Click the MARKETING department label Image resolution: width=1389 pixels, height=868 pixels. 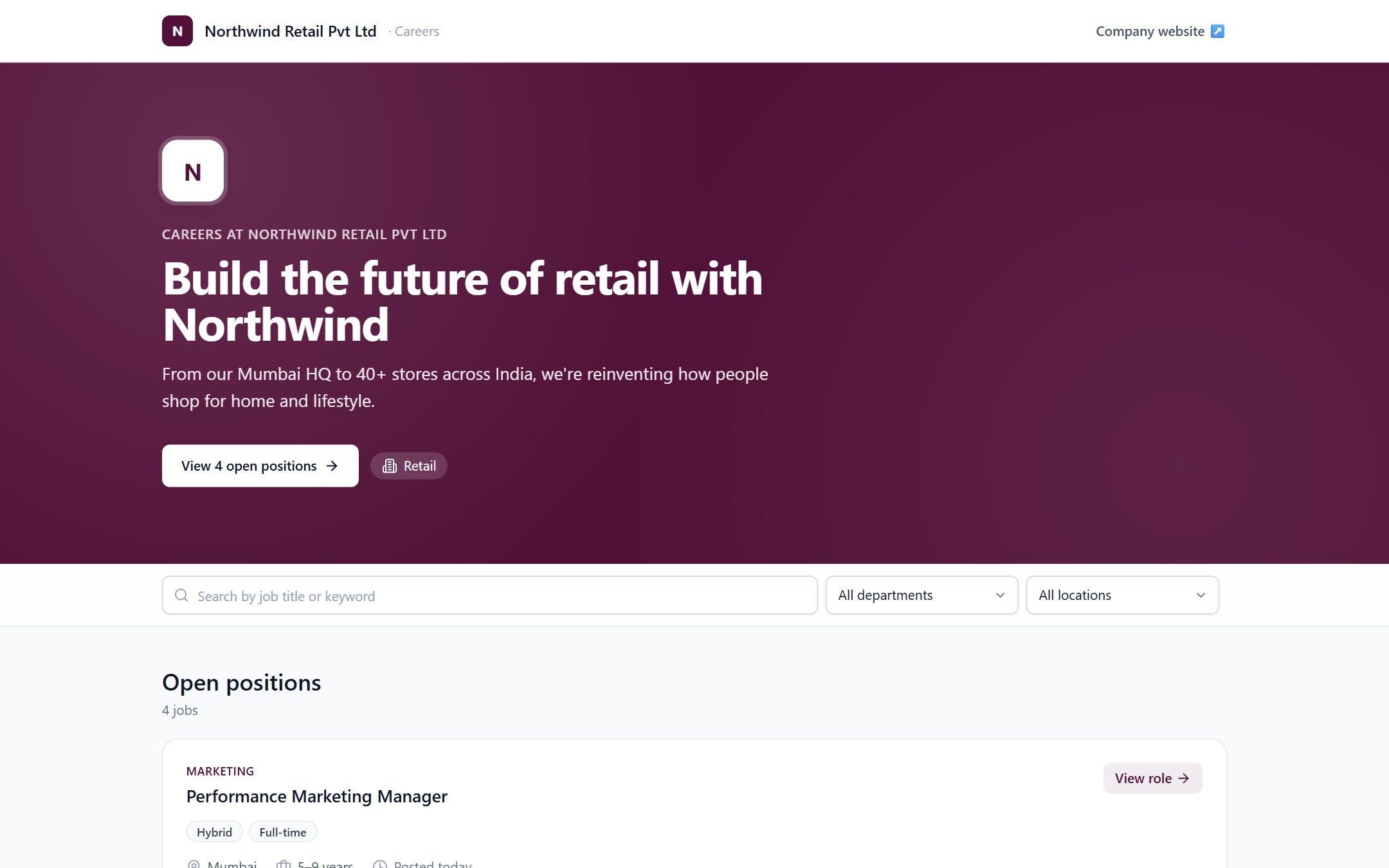(220, 771)
